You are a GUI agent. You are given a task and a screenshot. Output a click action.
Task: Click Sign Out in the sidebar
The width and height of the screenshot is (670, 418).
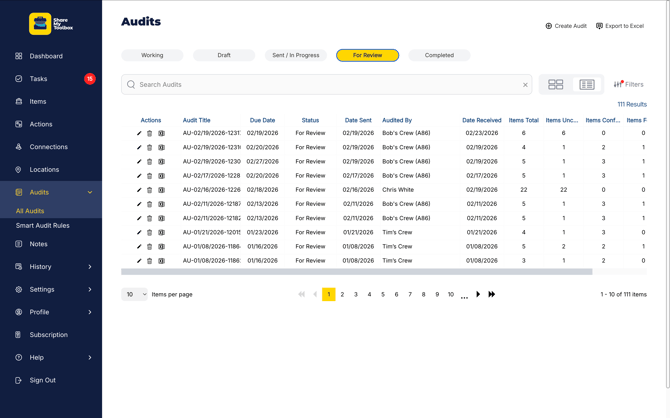coord(42,380)
